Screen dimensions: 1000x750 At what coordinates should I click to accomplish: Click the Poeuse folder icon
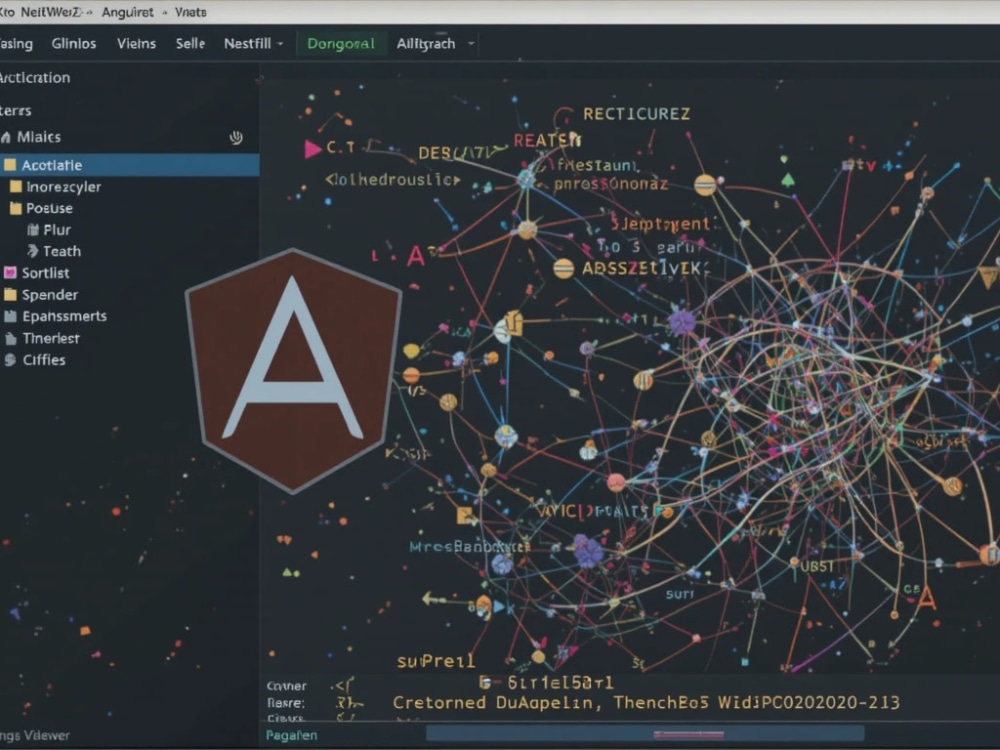[16, 208]
